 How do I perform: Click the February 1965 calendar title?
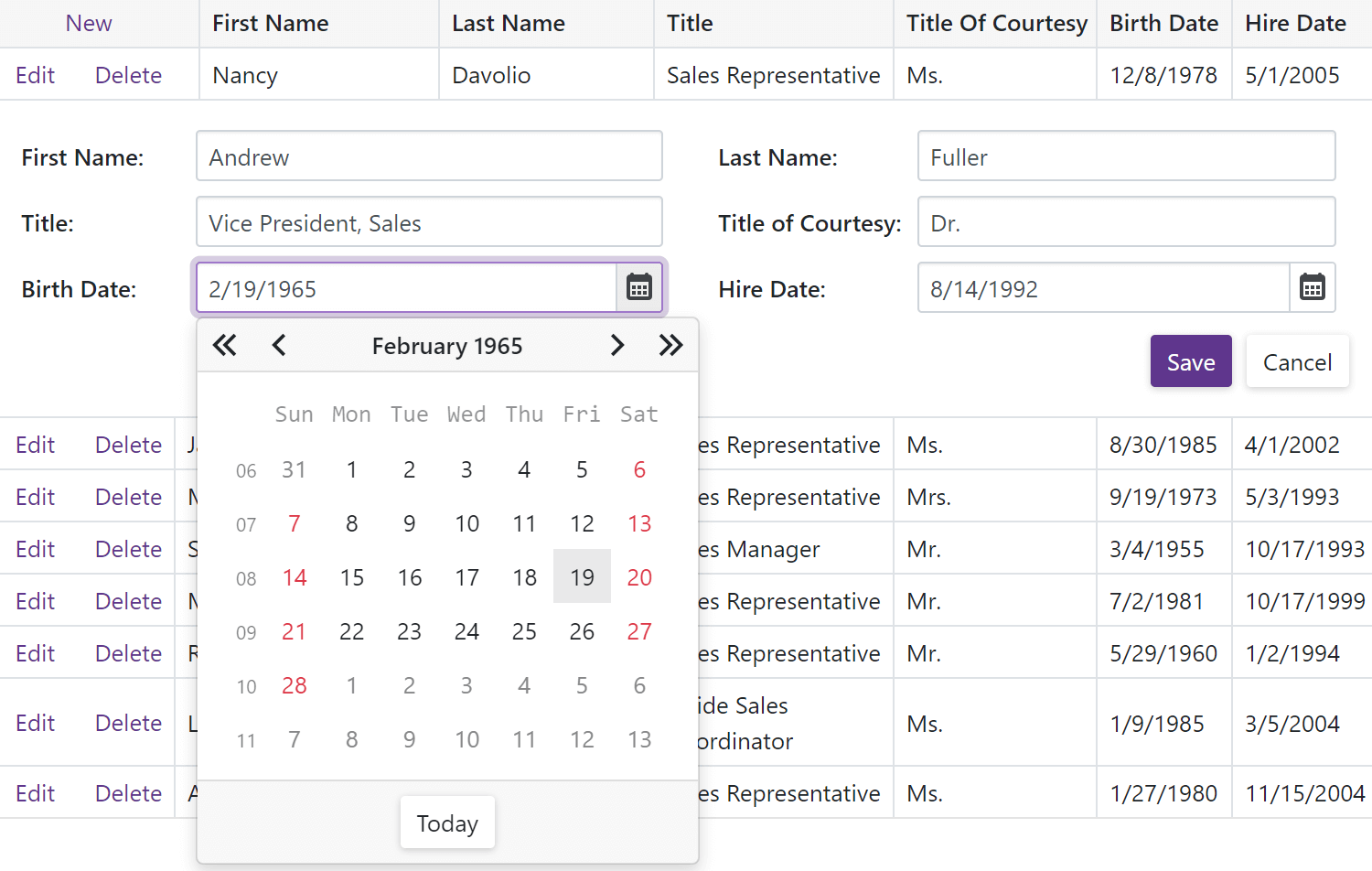coord(447,346)
